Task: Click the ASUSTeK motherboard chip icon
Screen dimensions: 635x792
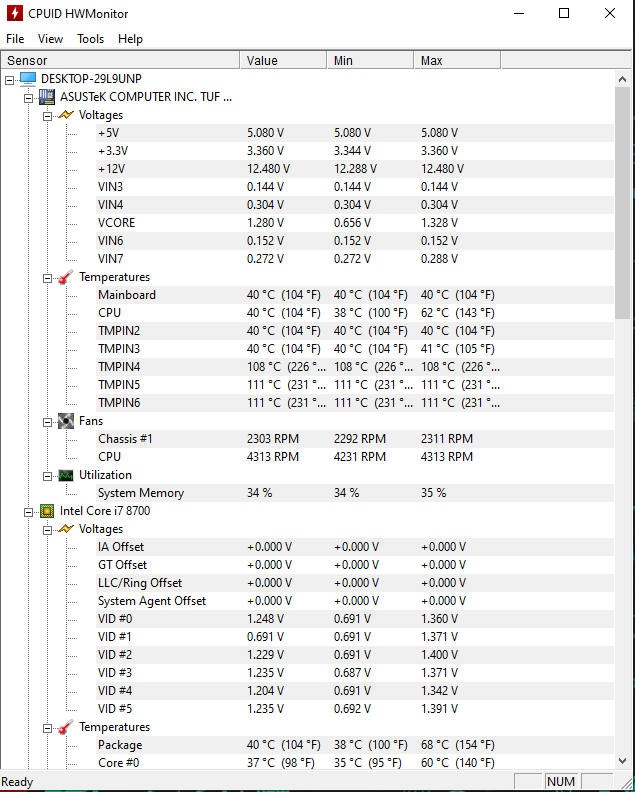Action: [x=47, y=97]
